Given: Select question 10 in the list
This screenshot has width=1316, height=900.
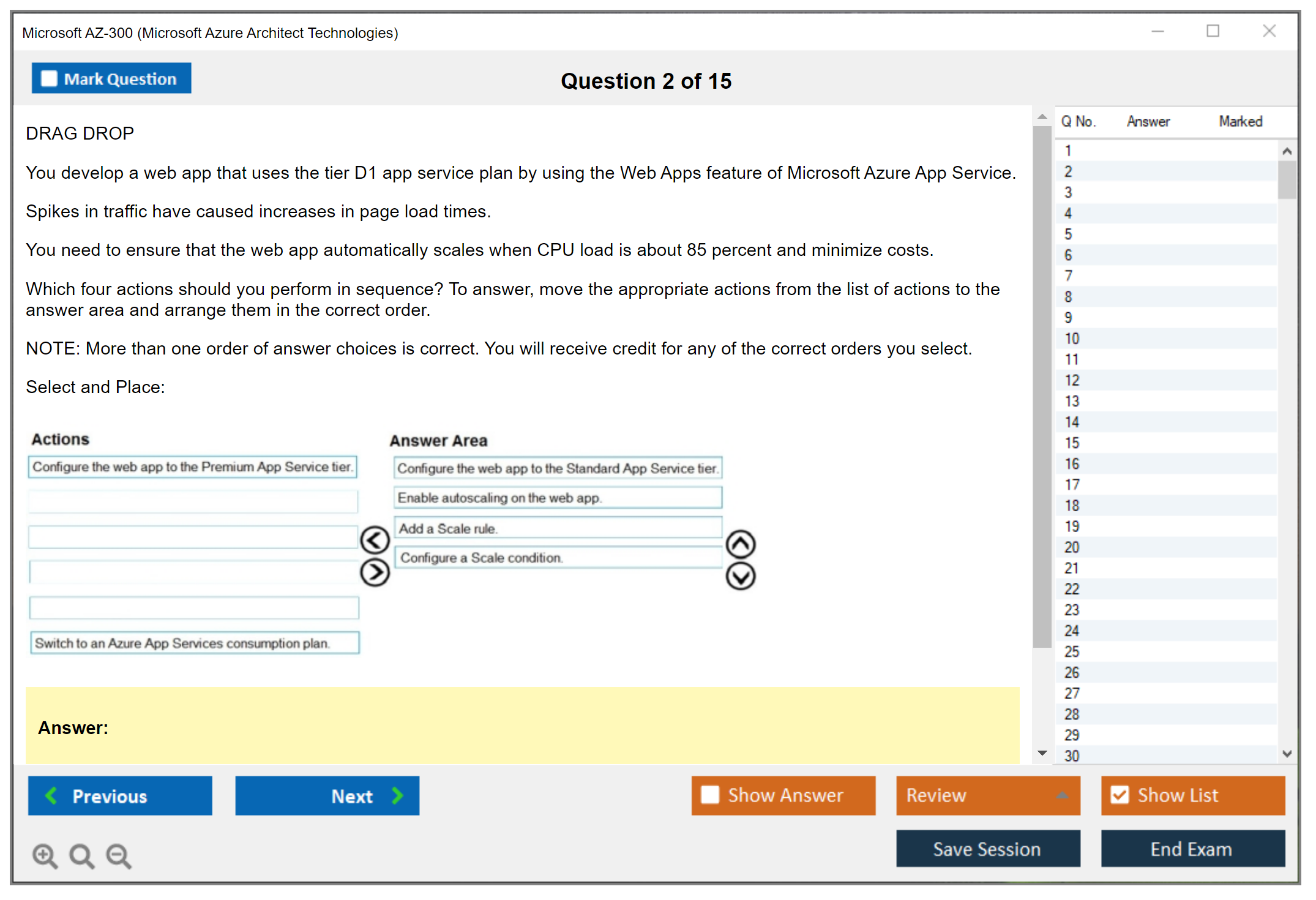Looking at the screenshot, I should coord(1072,339).
